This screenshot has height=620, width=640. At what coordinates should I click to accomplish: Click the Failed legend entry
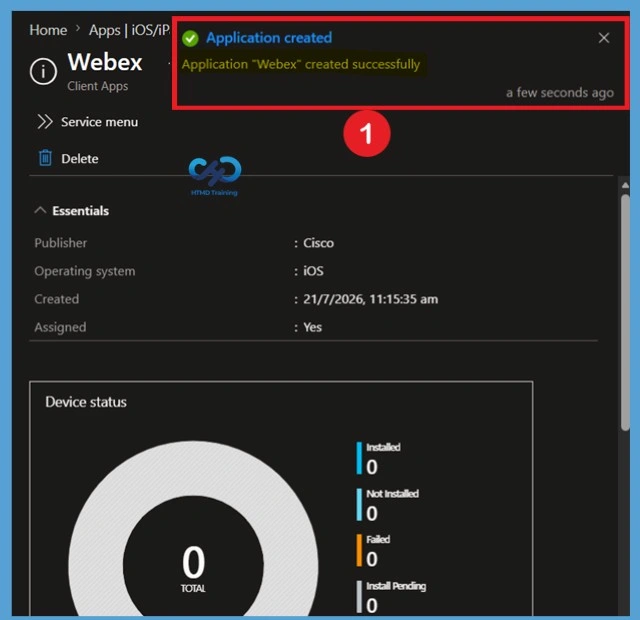coord(373,551)
